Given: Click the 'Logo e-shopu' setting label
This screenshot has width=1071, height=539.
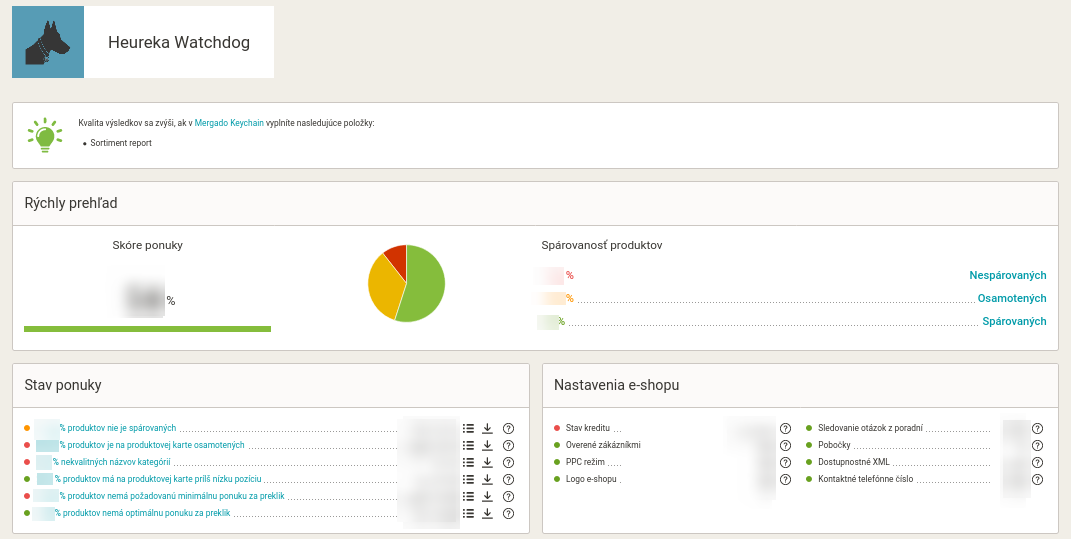Looking at the screenshot, I should [x=592, y=480].
